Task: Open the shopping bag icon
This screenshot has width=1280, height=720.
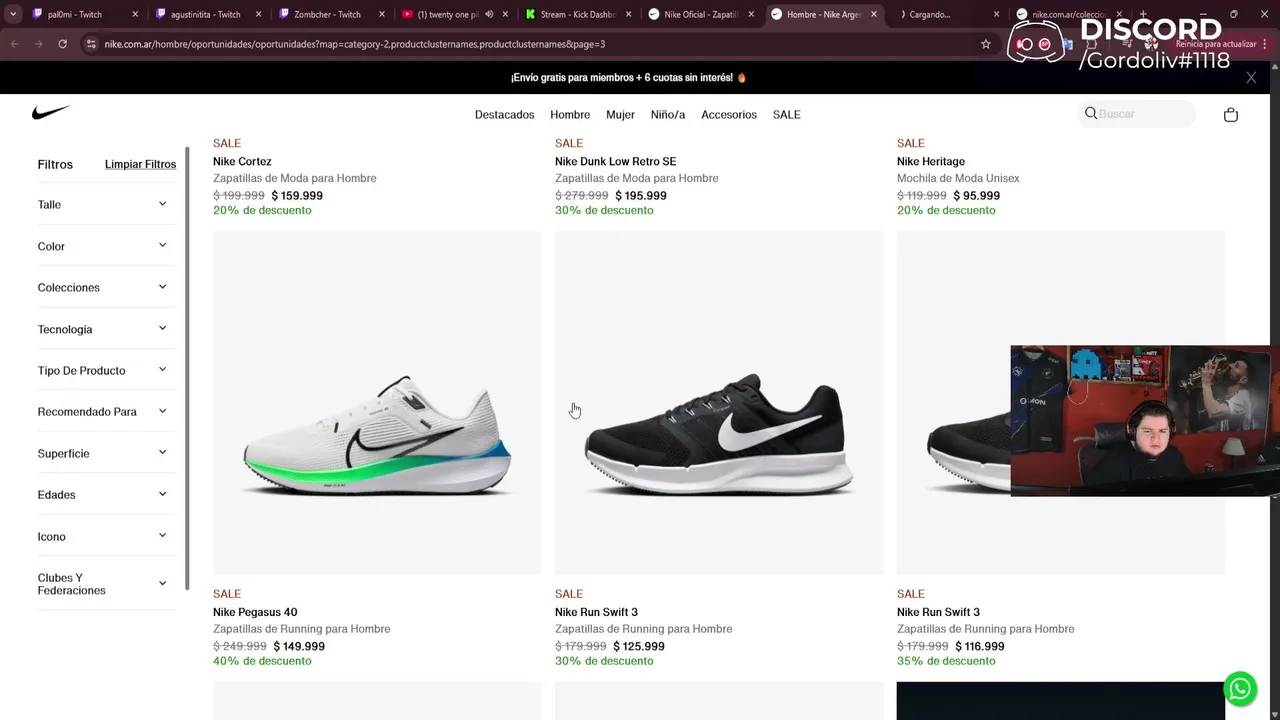Action: [1230, 115]
